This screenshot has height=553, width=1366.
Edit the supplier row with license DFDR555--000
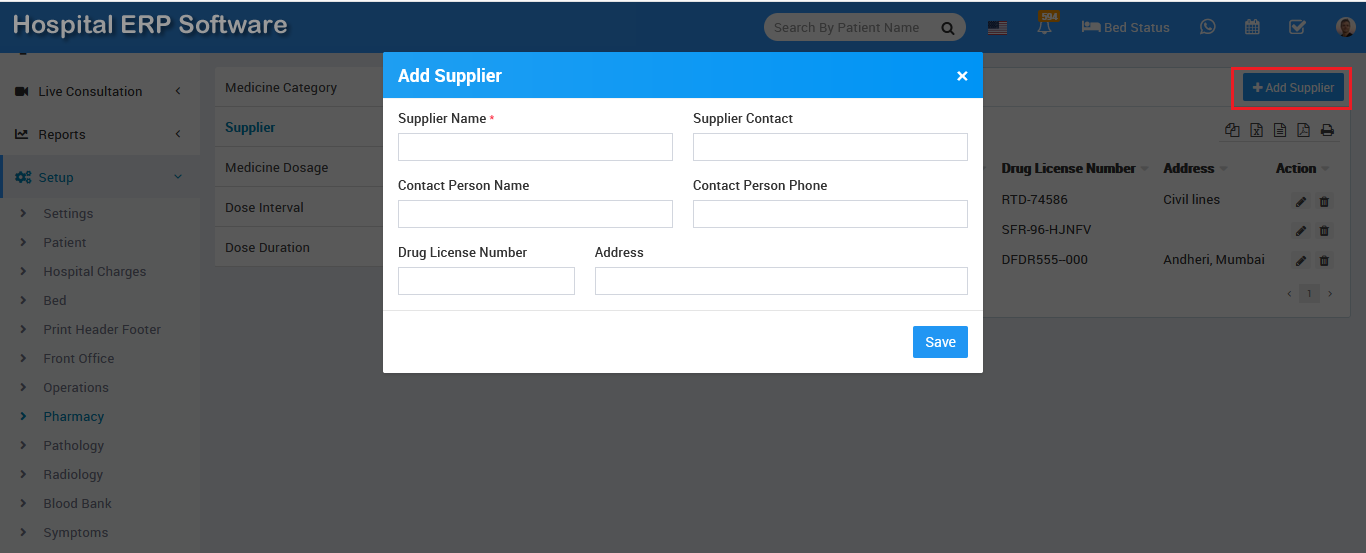[x=1301, y=261]
